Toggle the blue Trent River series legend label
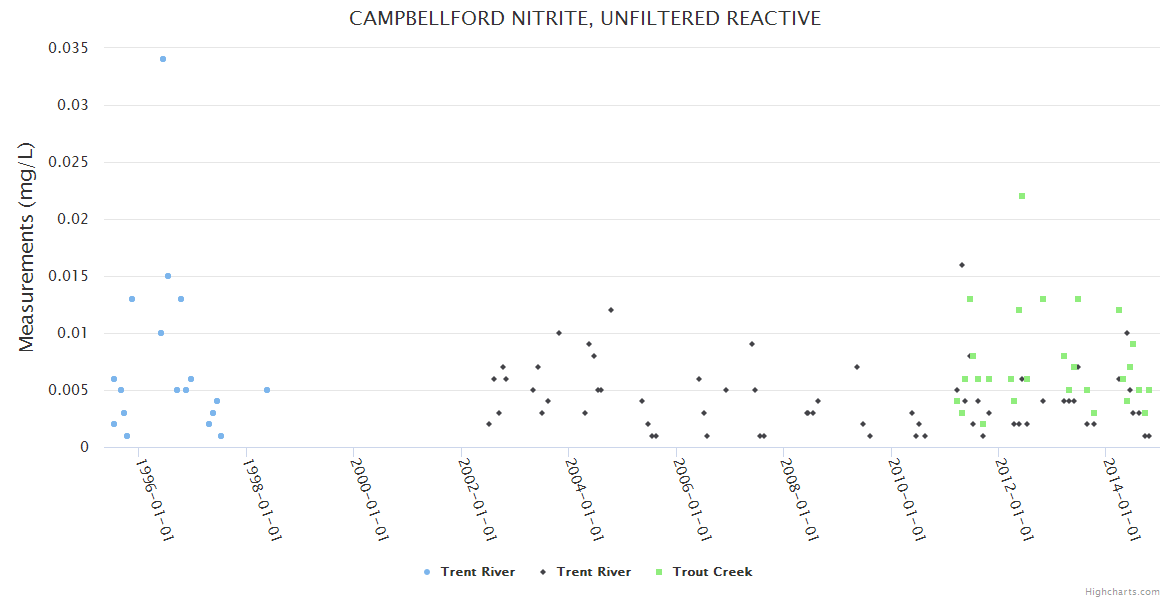Viewport: 1170px width, 600px height. click(478, 572)
